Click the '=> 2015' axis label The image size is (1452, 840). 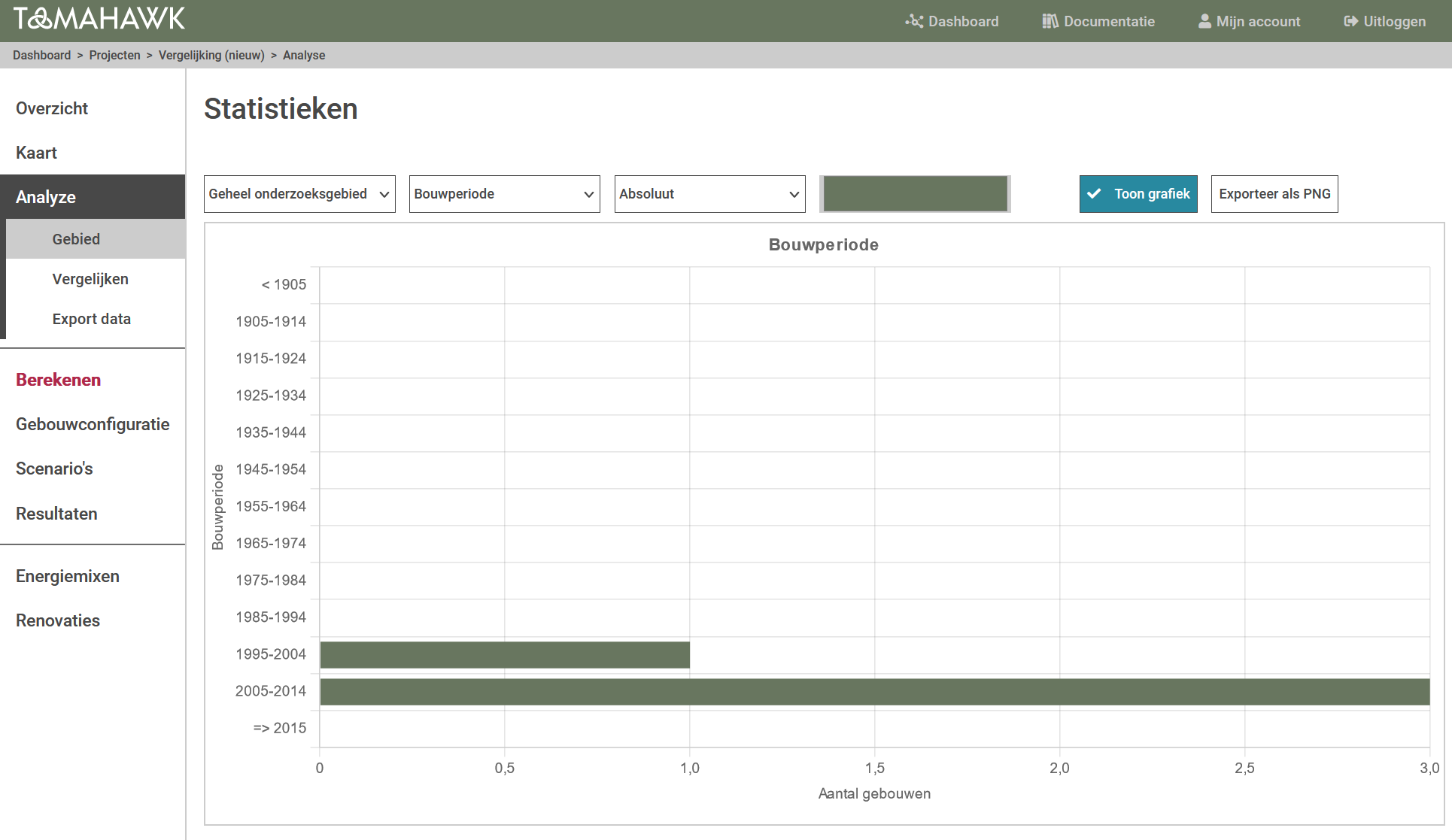tap(280, 728)
